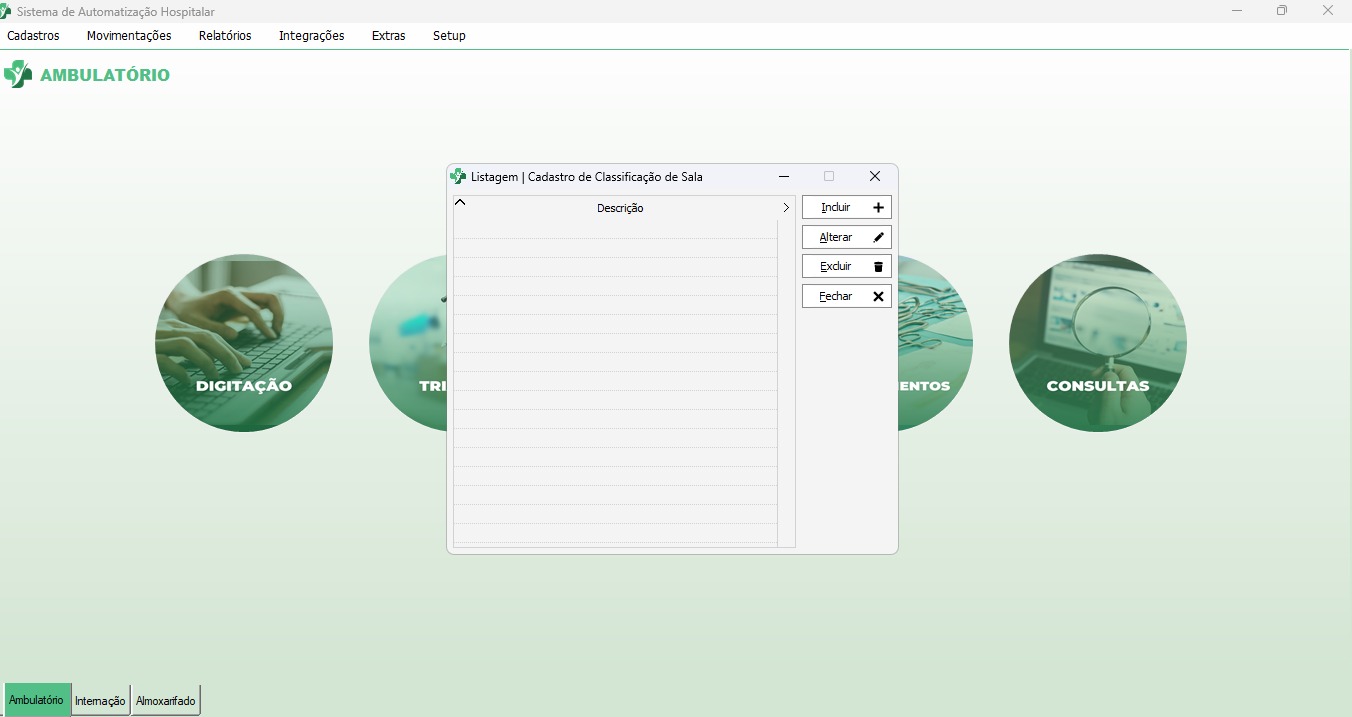The height and width of the screenshot is (717, 1352).
Task: Open the Relatórios menu
Action: [225, 36]
